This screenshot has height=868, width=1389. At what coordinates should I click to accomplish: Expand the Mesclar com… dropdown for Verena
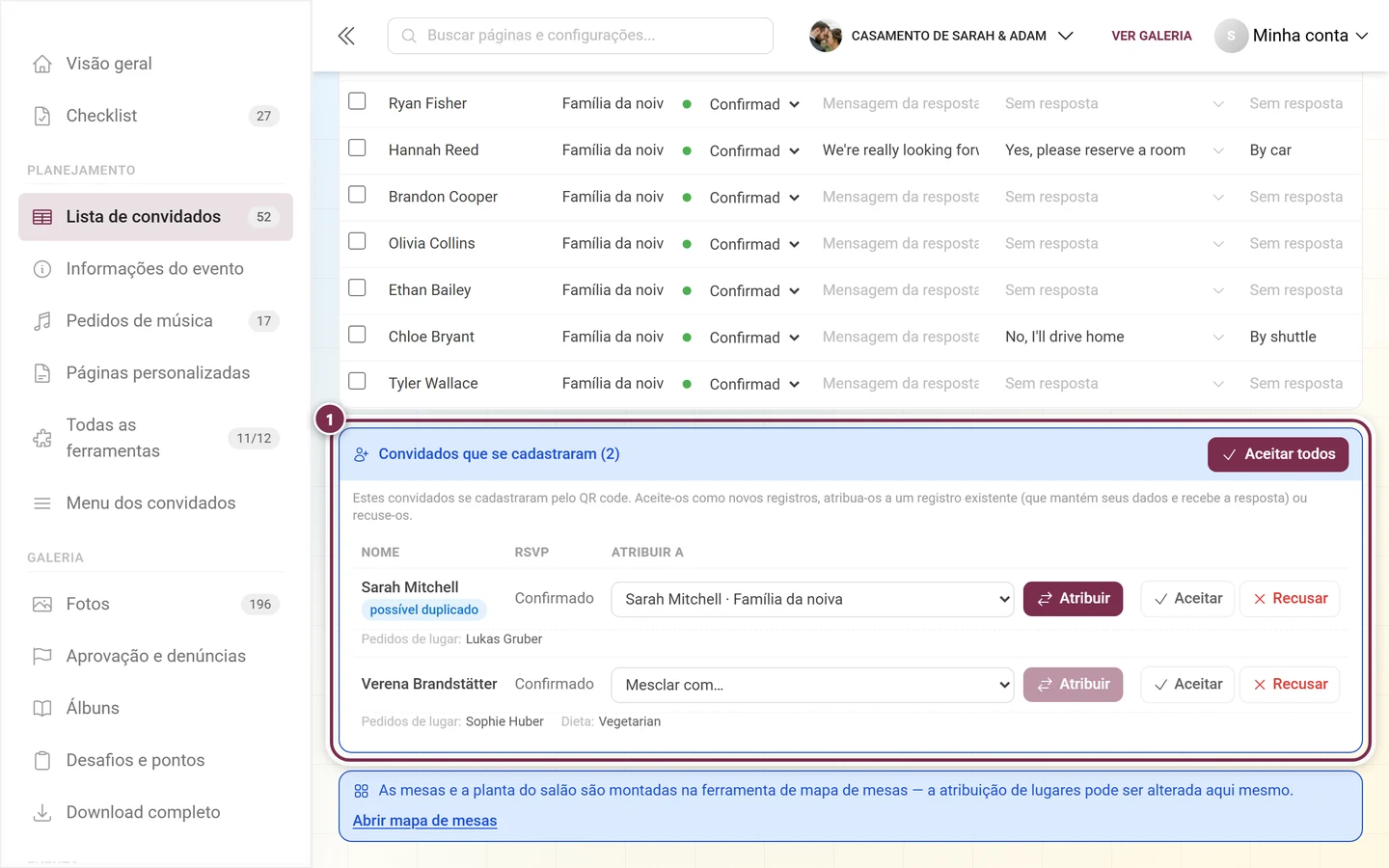tap(812, 685)
